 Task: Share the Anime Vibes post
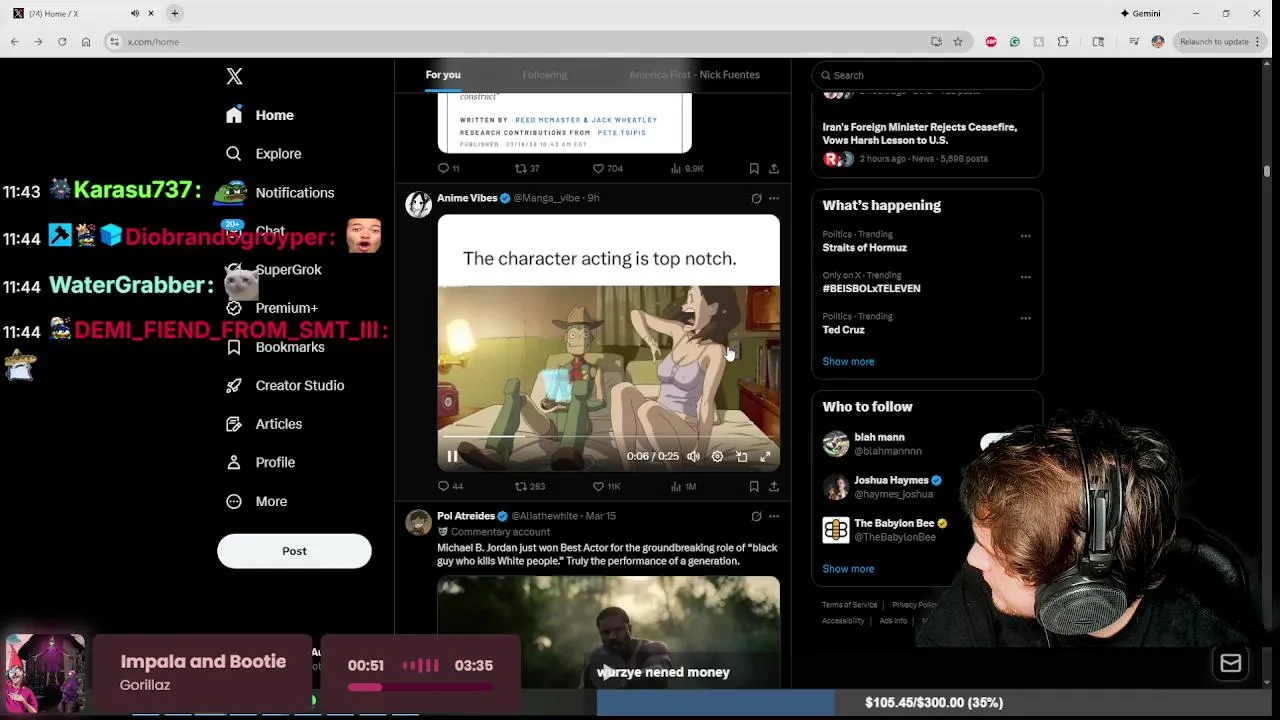point(774,486)
